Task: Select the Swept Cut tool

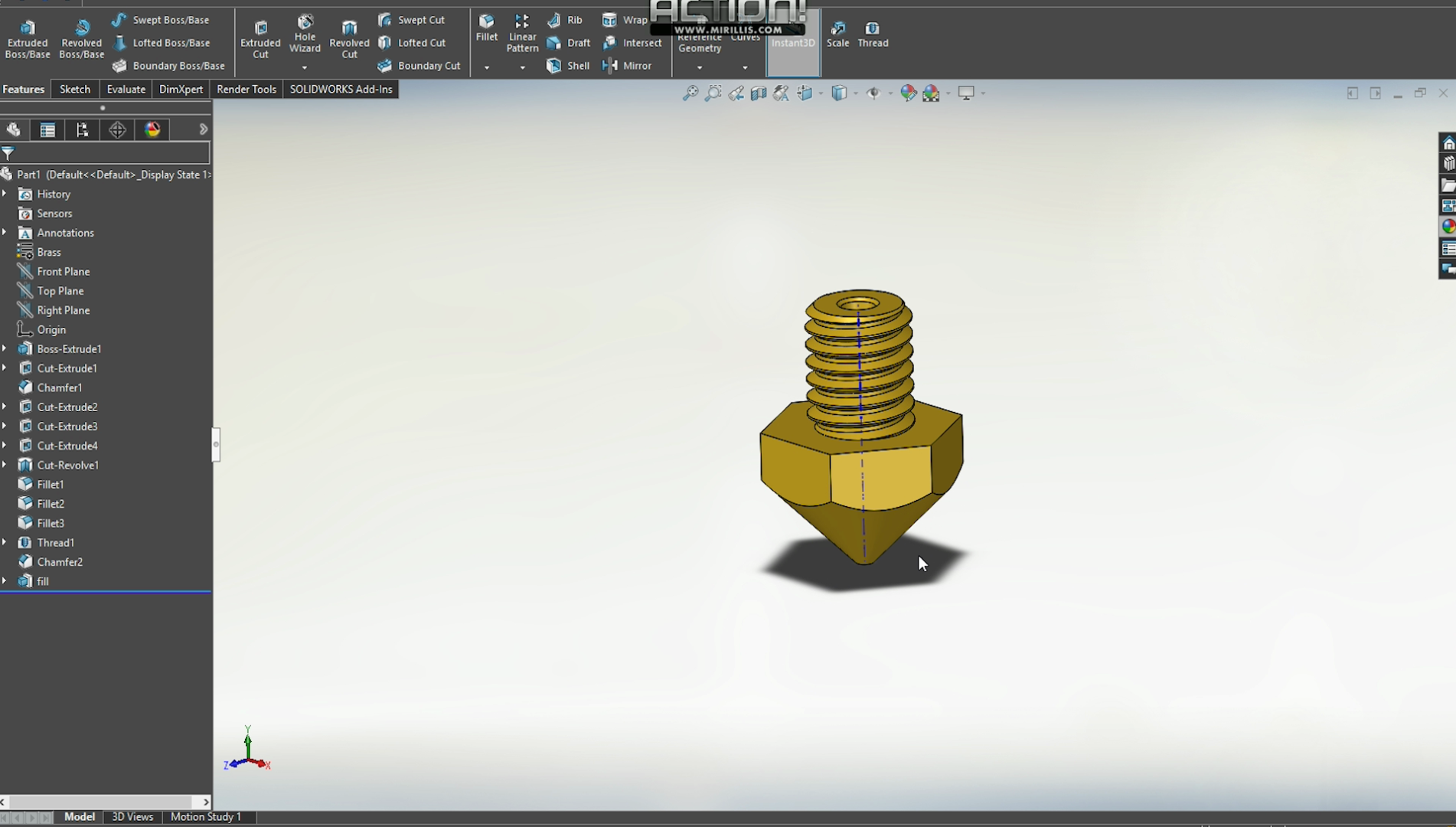Action: pos(411,20)
